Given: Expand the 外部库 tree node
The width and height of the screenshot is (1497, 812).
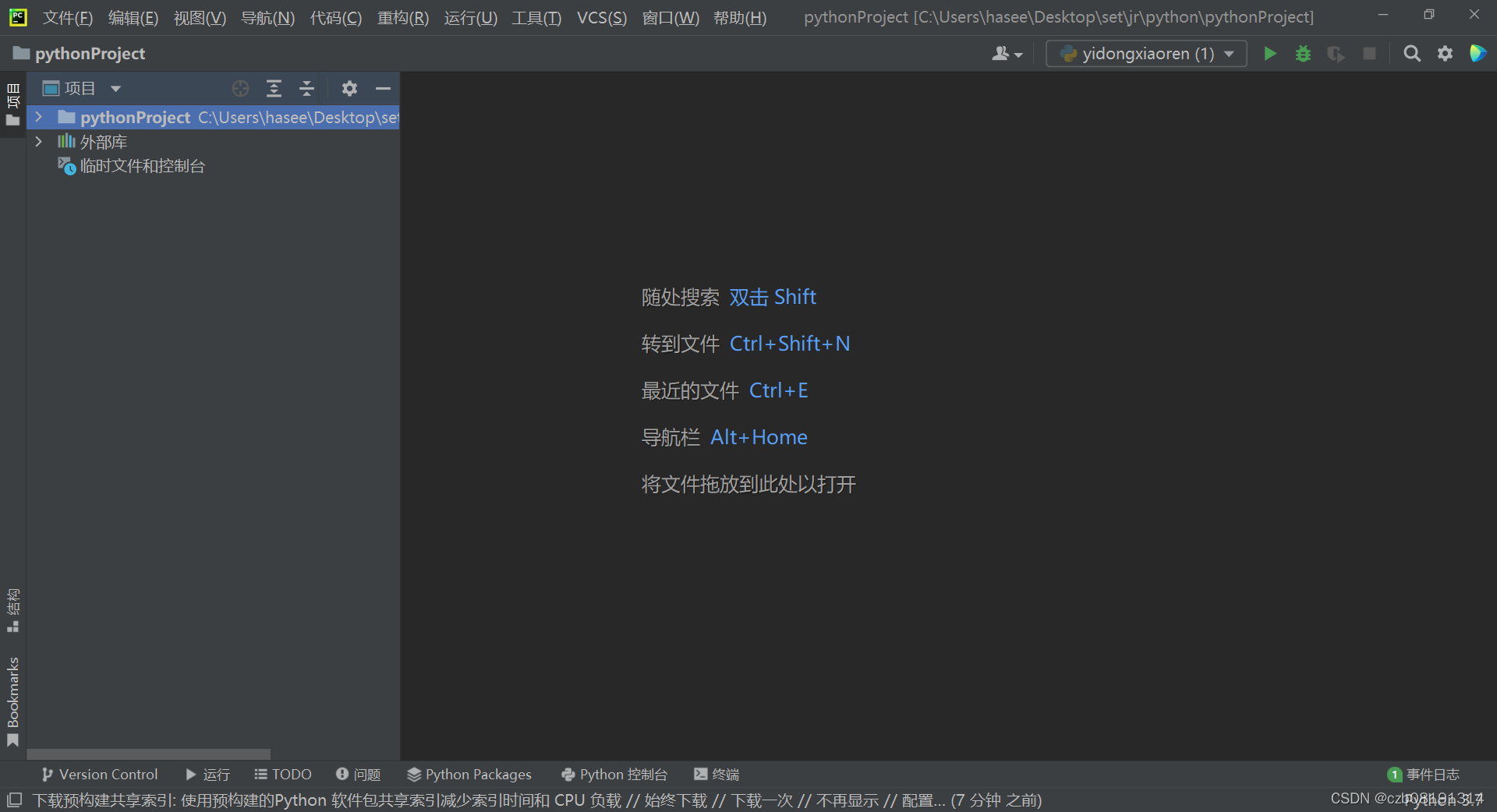Looking at the screenshot, I should (x=38, y=142).
